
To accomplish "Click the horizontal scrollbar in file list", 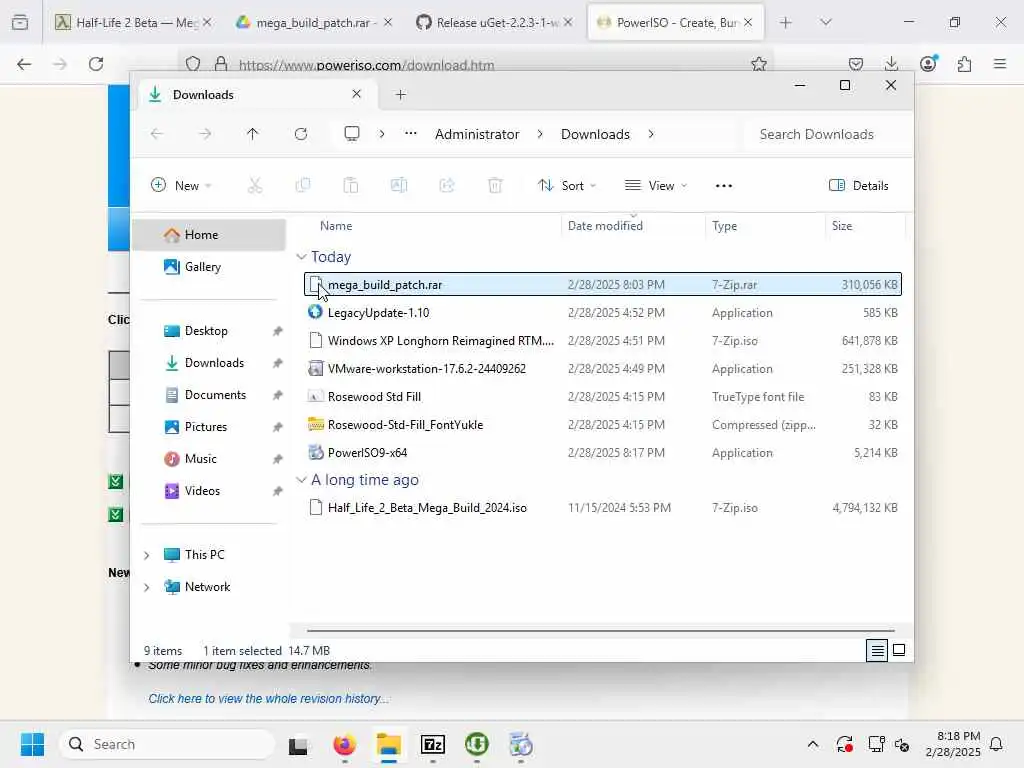I will (600, 631).
